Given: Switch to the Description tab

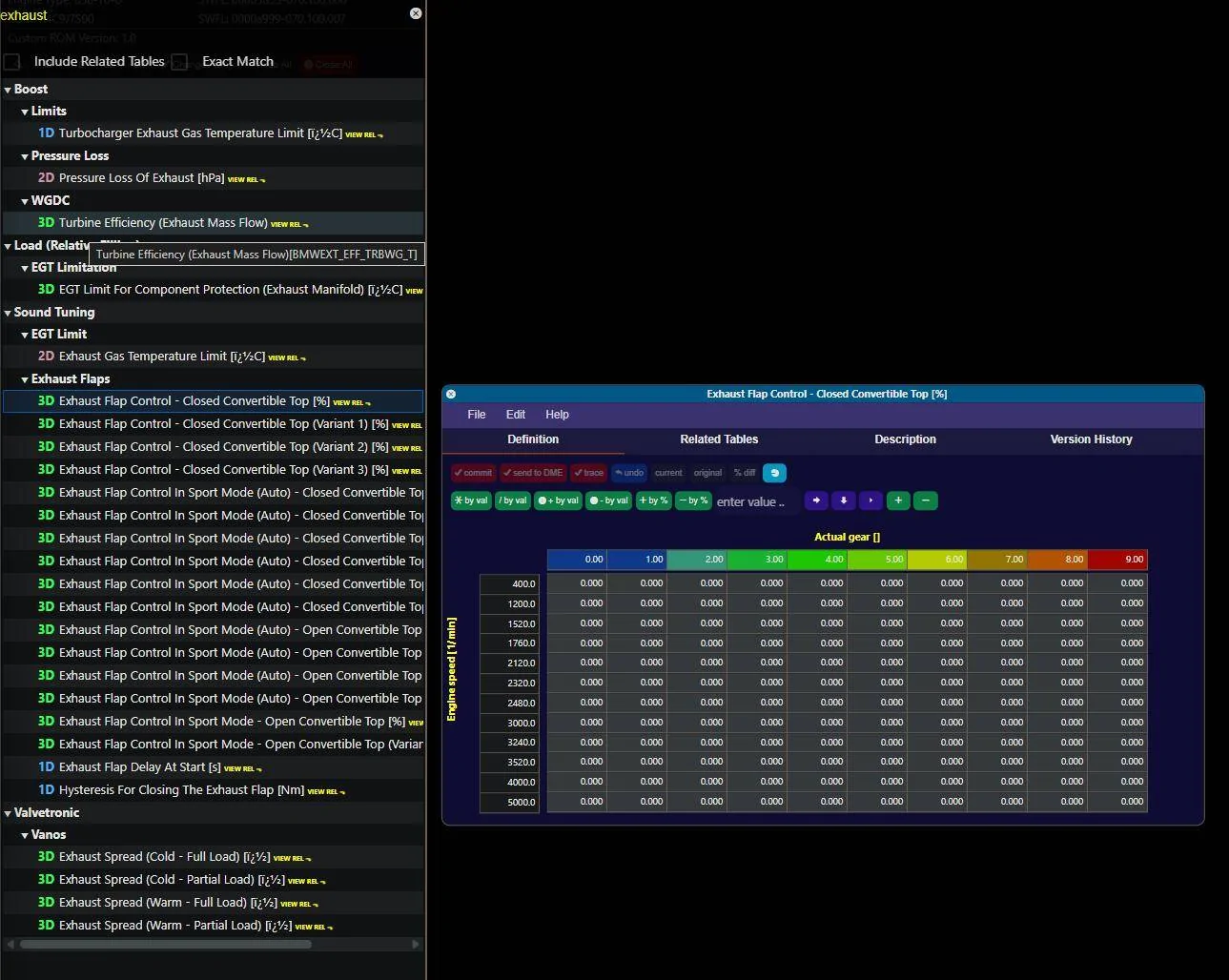Looking at the screenshot, I should [x=905, y=439].
